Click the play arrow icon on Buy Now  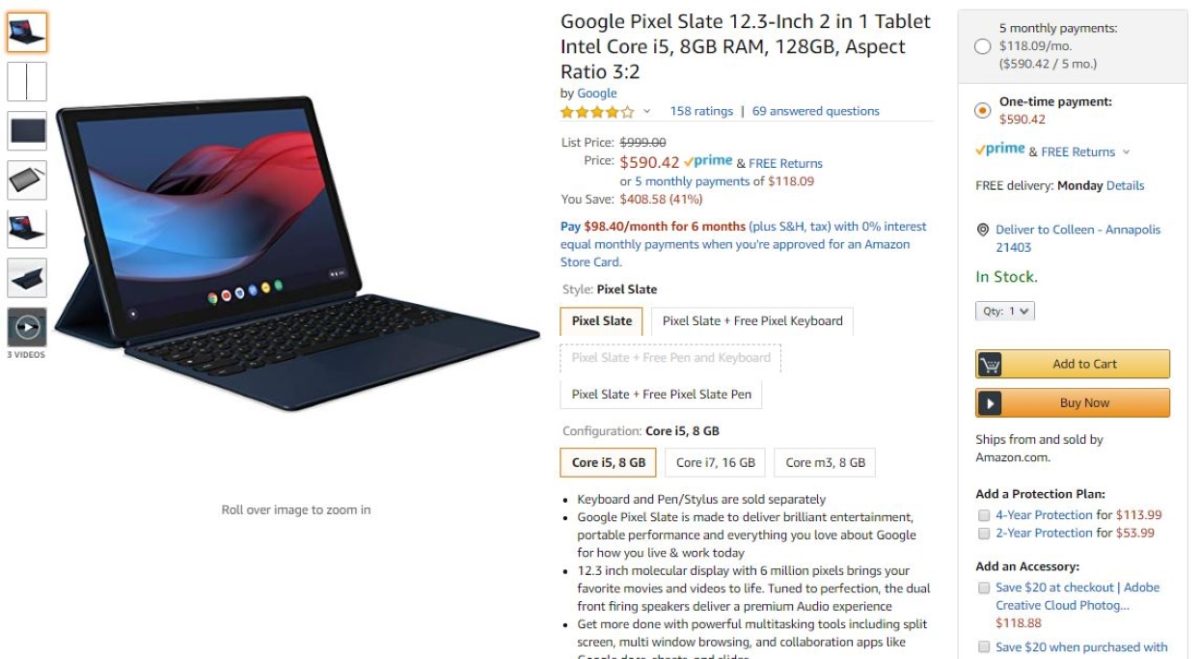(x=990, y=403)
